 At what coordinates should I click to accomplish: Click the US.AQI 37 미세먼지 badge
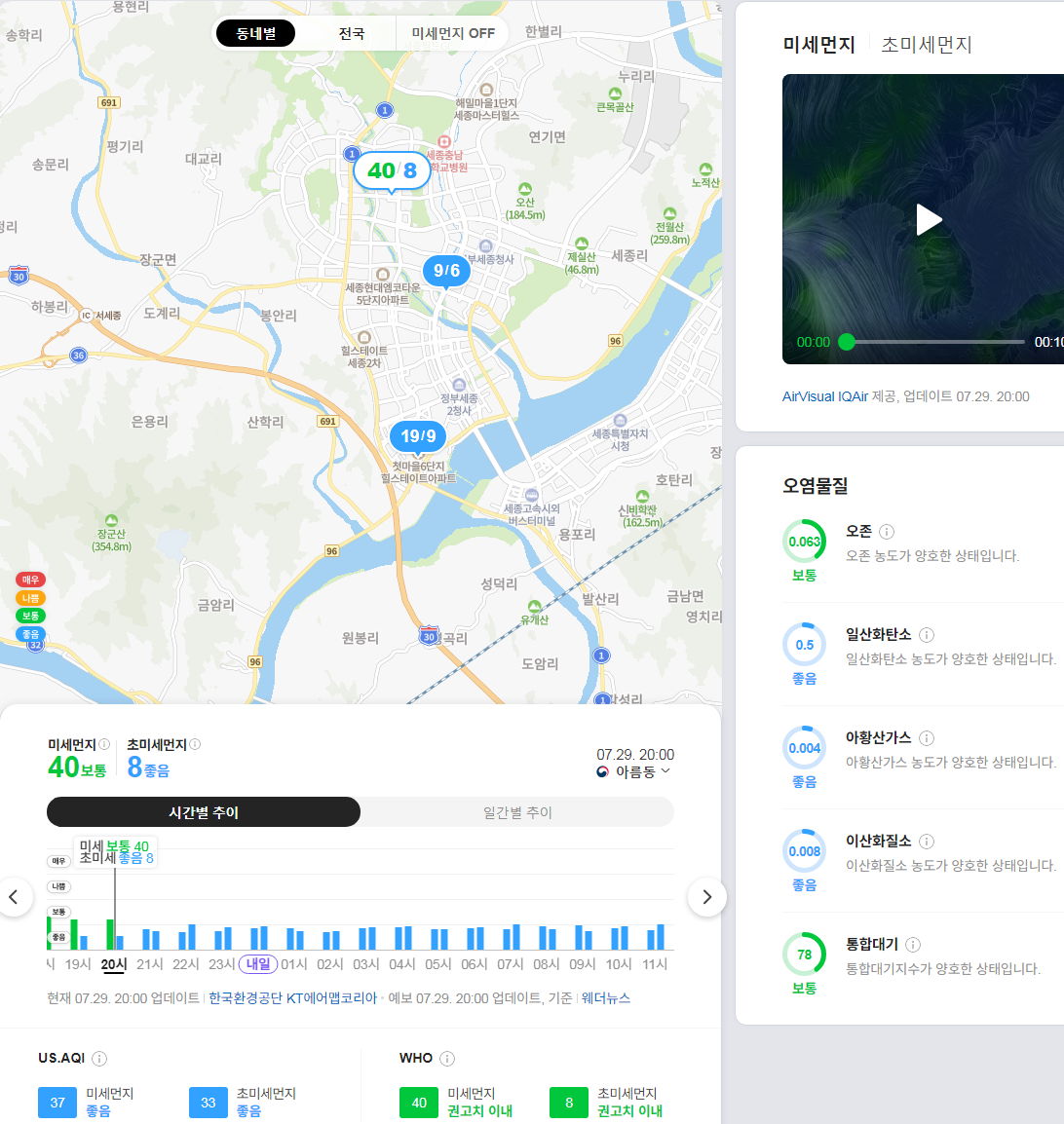[57, 1103]
